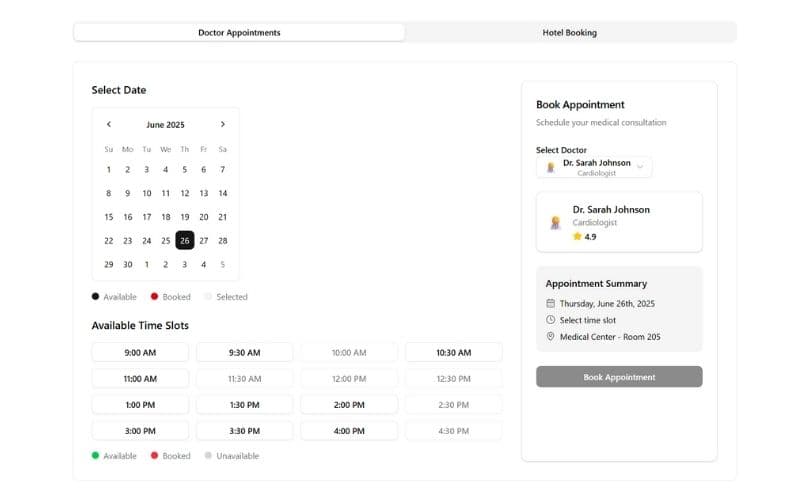Choose the 11:00 AM time slot
Viewport: 800px width, 500px height.
[140, 379]
